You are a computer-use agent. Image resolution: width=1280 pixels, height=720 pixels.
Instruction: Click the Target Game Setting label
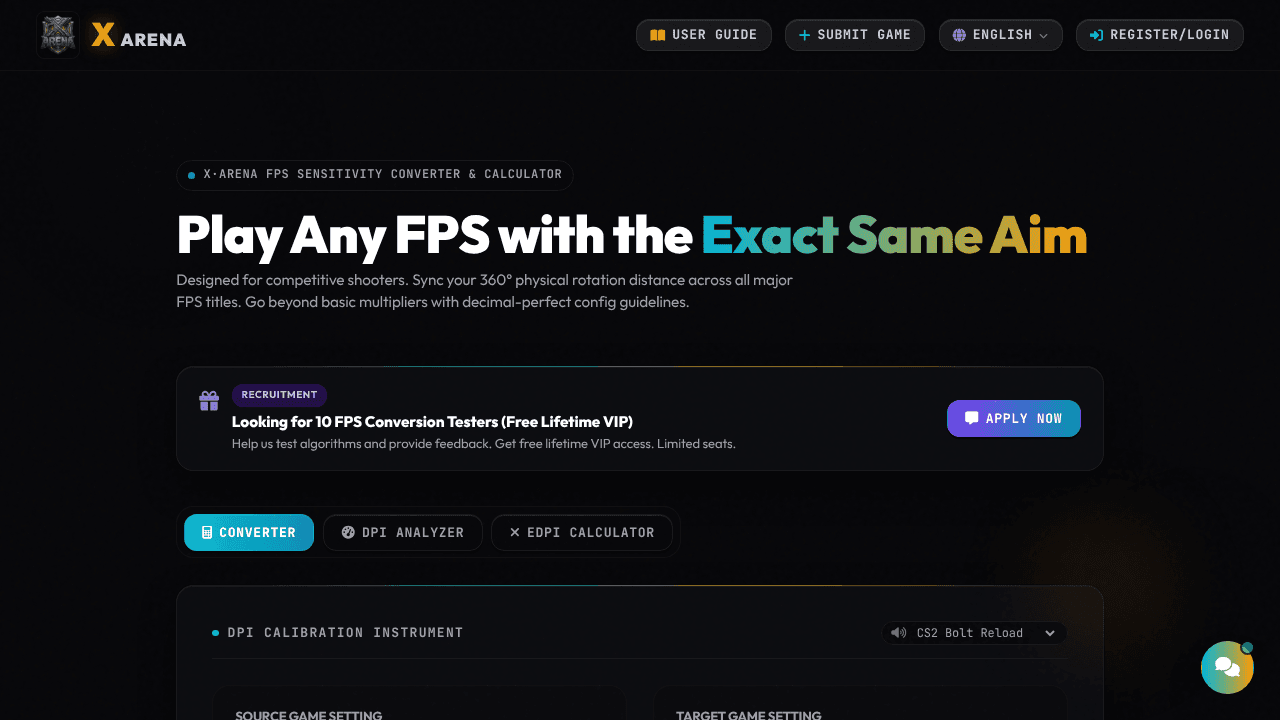point(749,714)
